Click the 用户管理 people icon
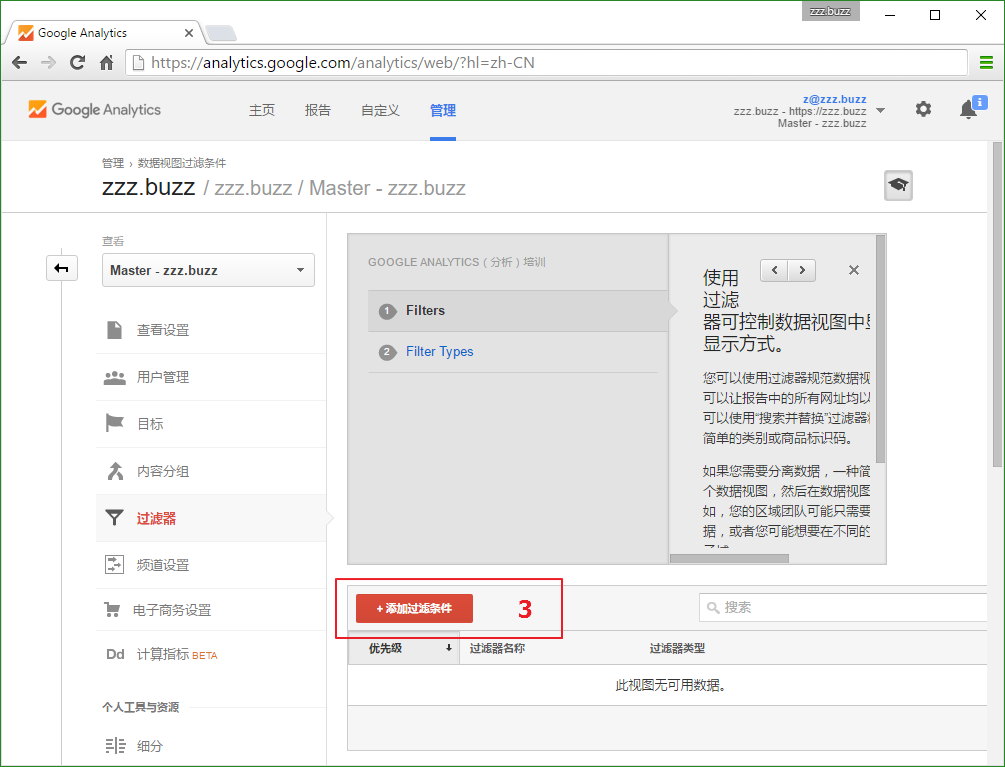The width and height of the screenshot is (1005, 767). coord(115,377)
